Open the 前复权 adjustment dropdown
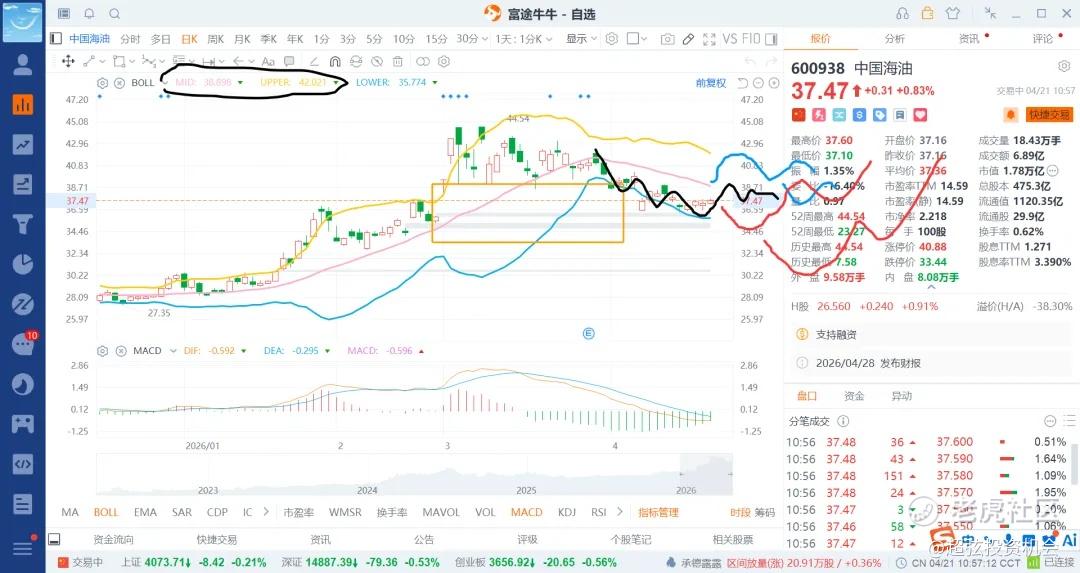The height and width of the screenshot is (573, 1080). tap(711, 83)
